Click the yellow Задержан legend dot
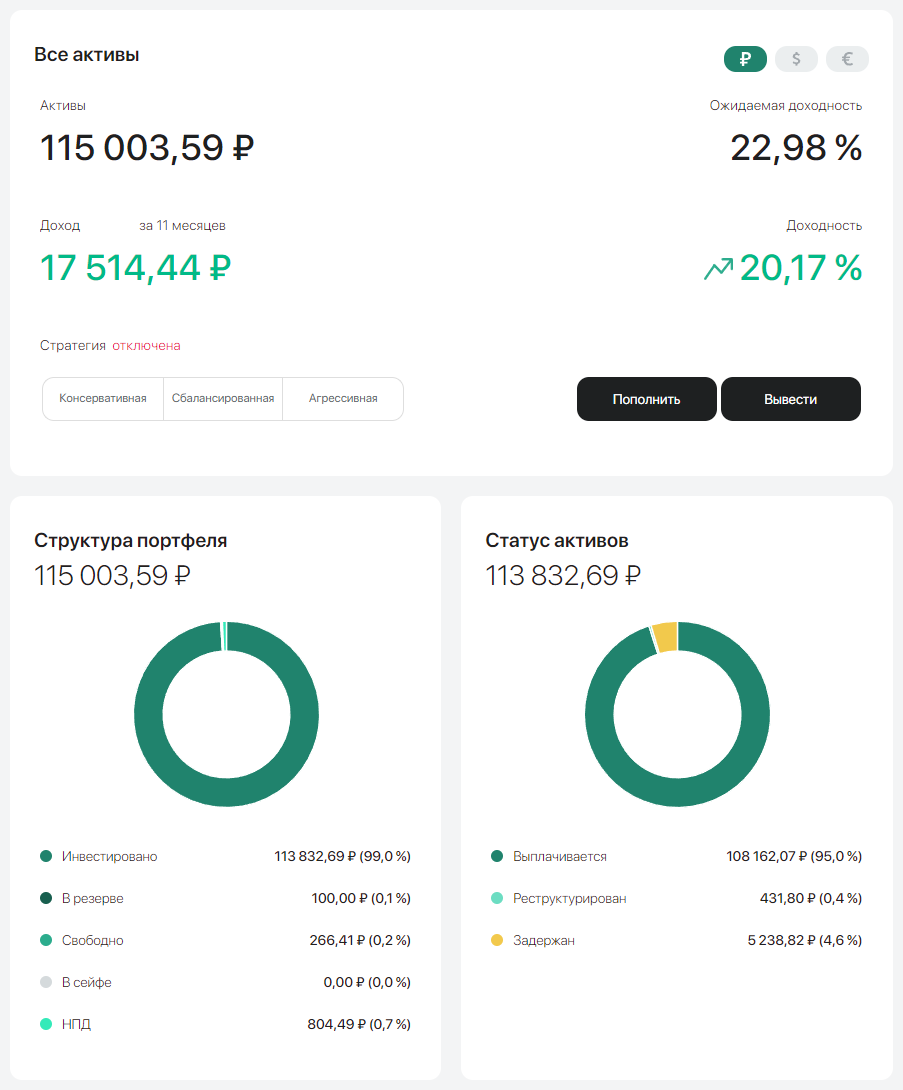 coord(497,941)
